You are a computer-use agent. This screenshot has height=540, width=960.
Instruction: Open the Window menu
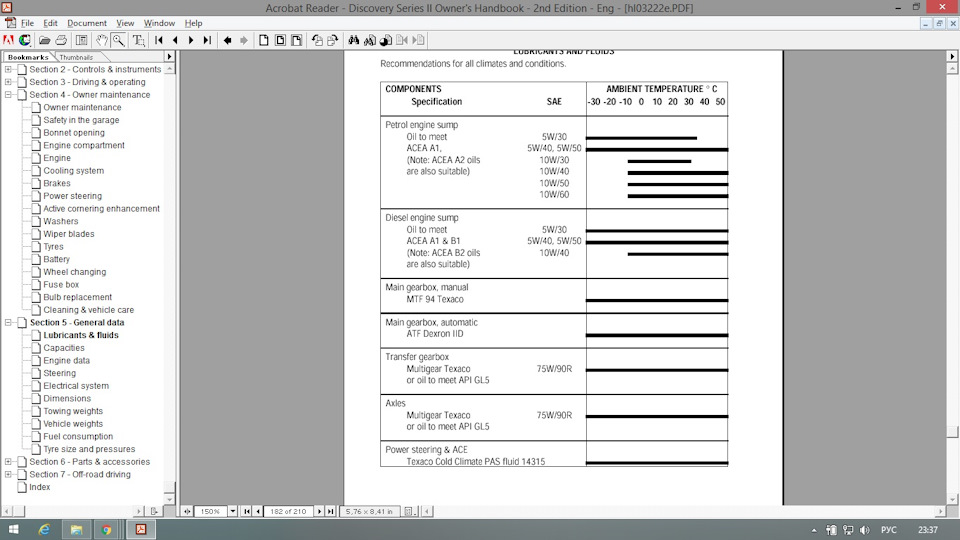coord(159,23)
